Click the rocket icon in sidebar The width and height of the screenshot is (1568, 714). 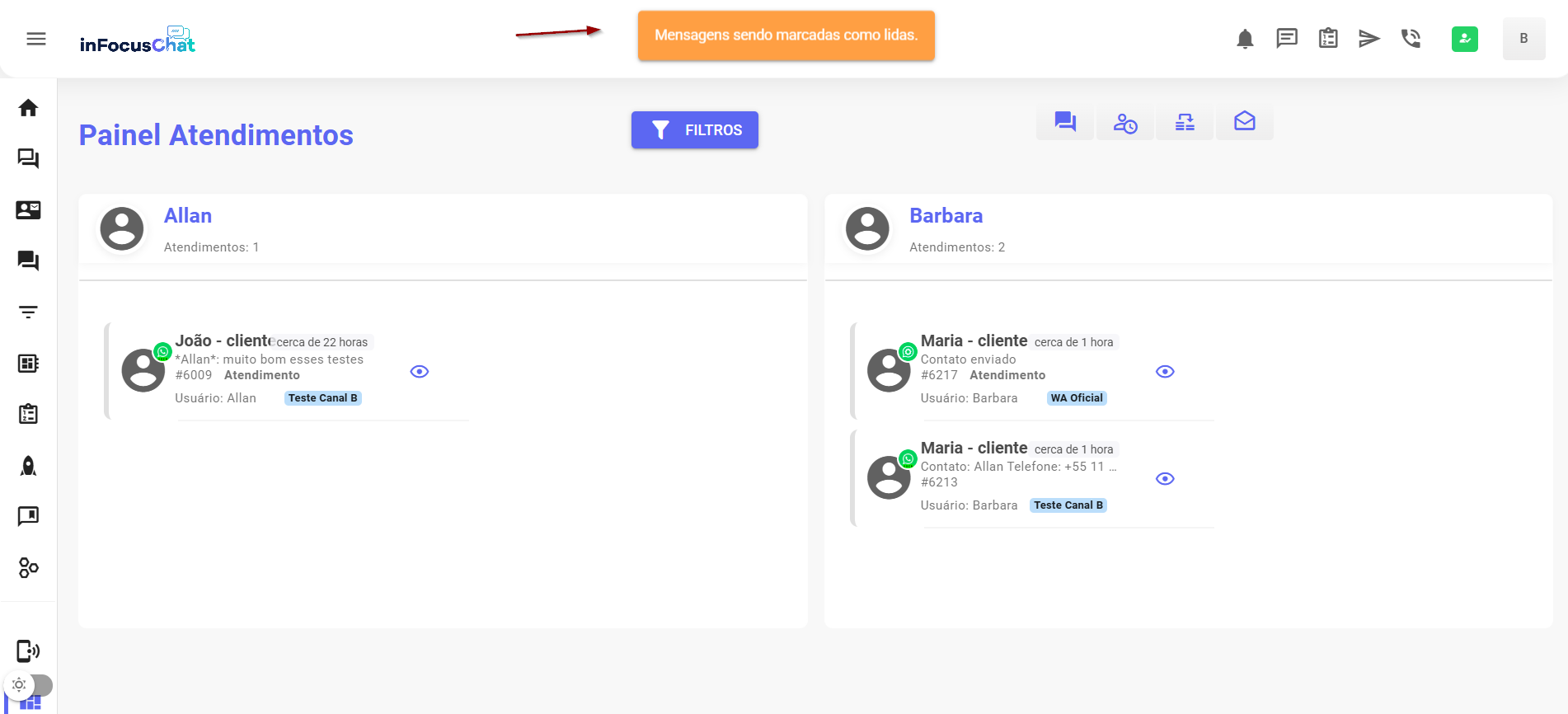pyautogui.click(x=28, y=466)
